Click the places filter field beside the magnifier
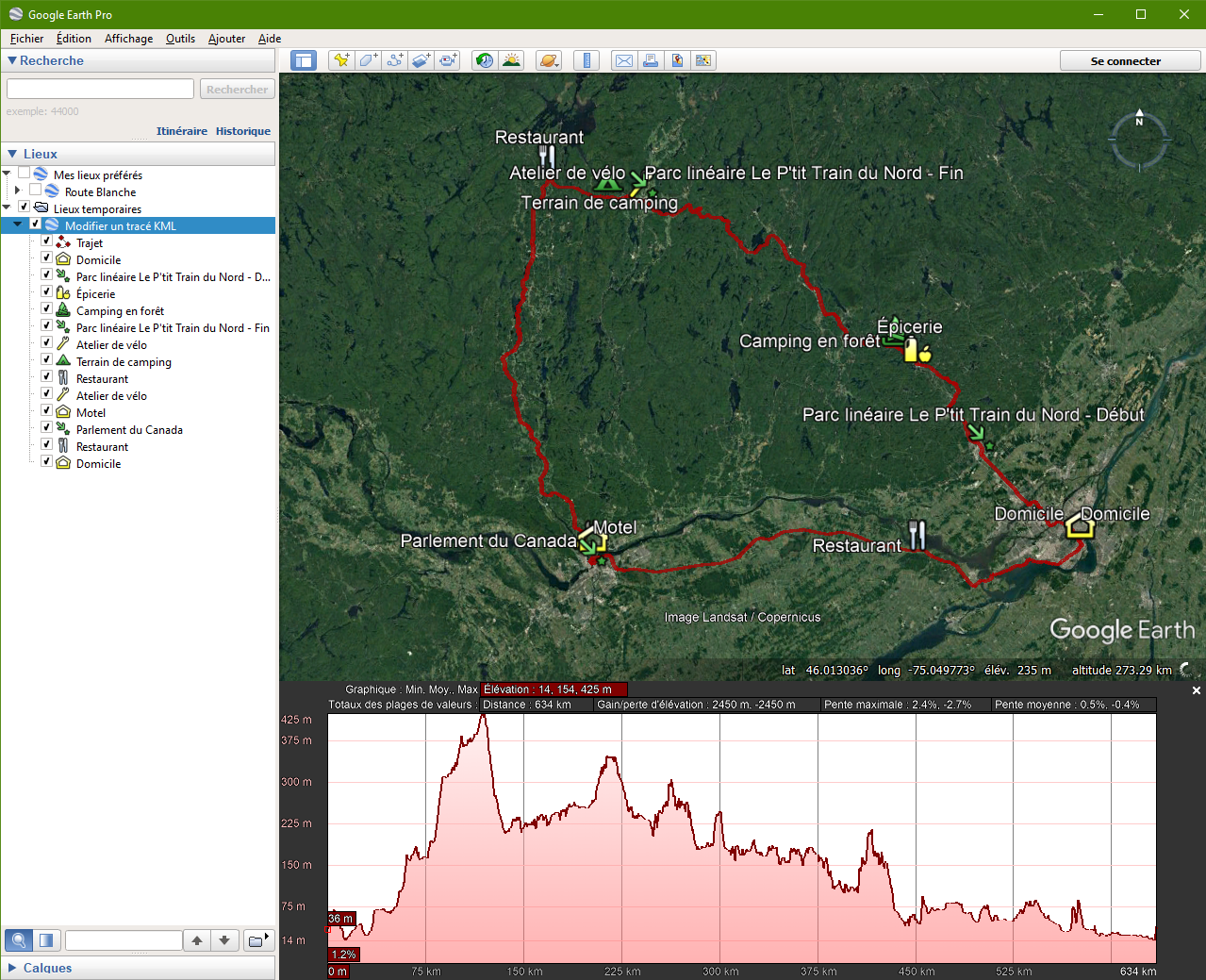This screenshot has height=980, width=1206. 124,939
